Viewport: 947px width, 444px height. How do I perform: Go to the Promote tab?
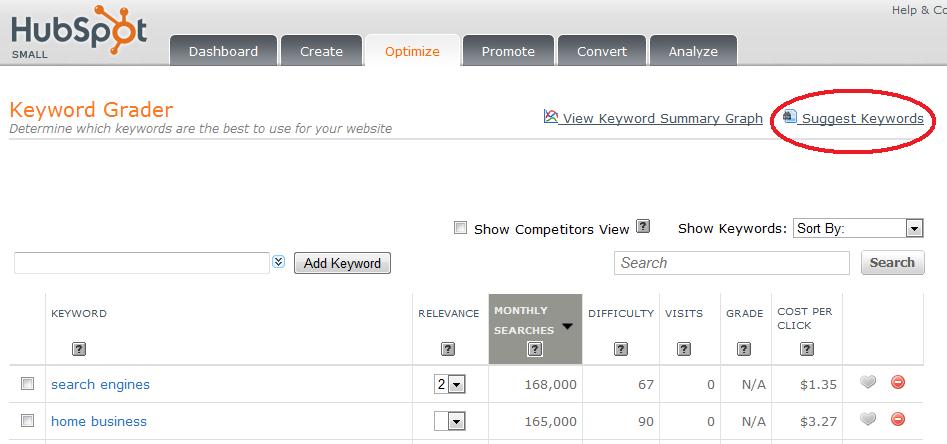(508, 51)
